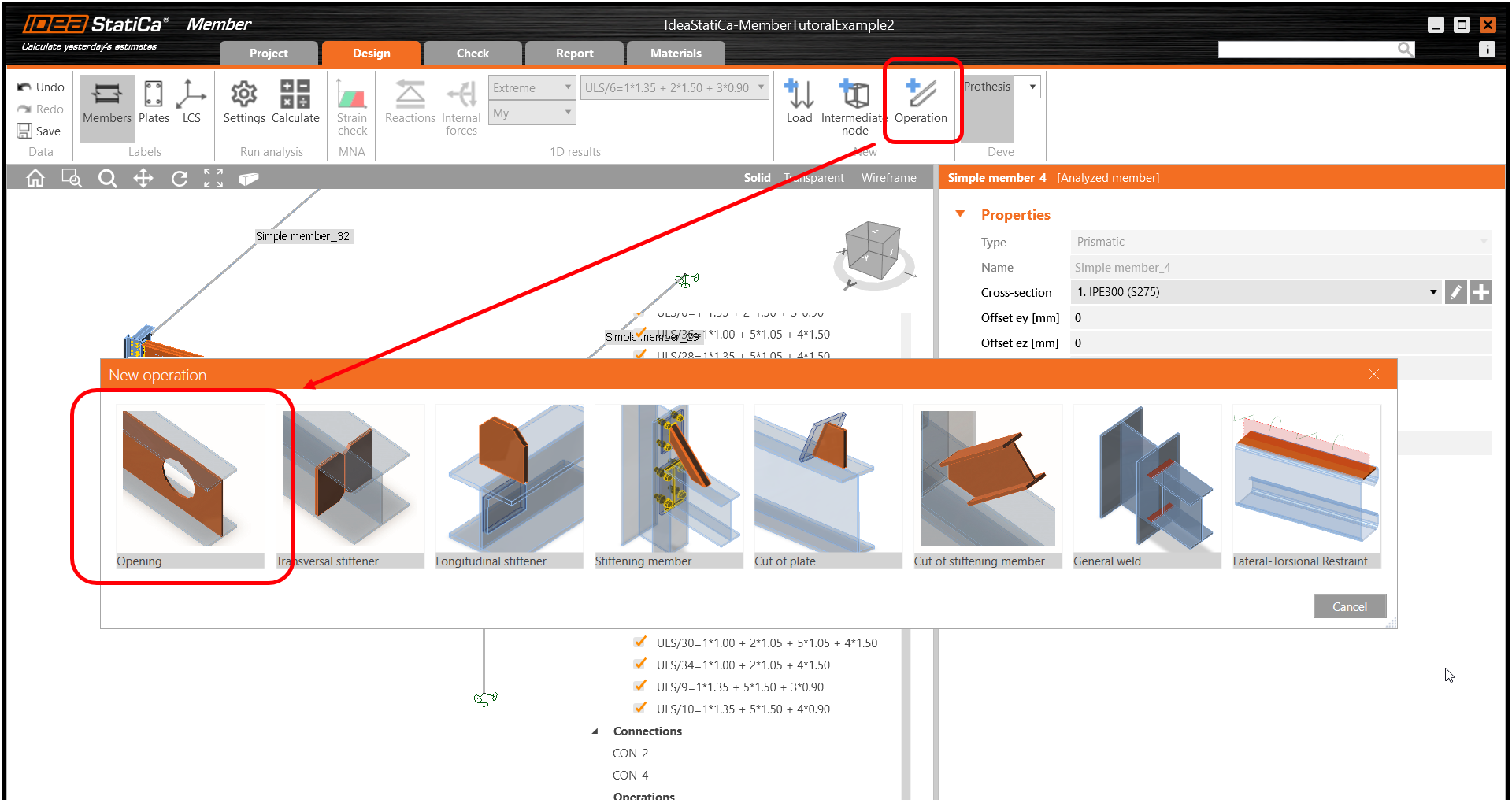
Task: Check the ULS/30 load combination
Action: (x=639, y=642)
